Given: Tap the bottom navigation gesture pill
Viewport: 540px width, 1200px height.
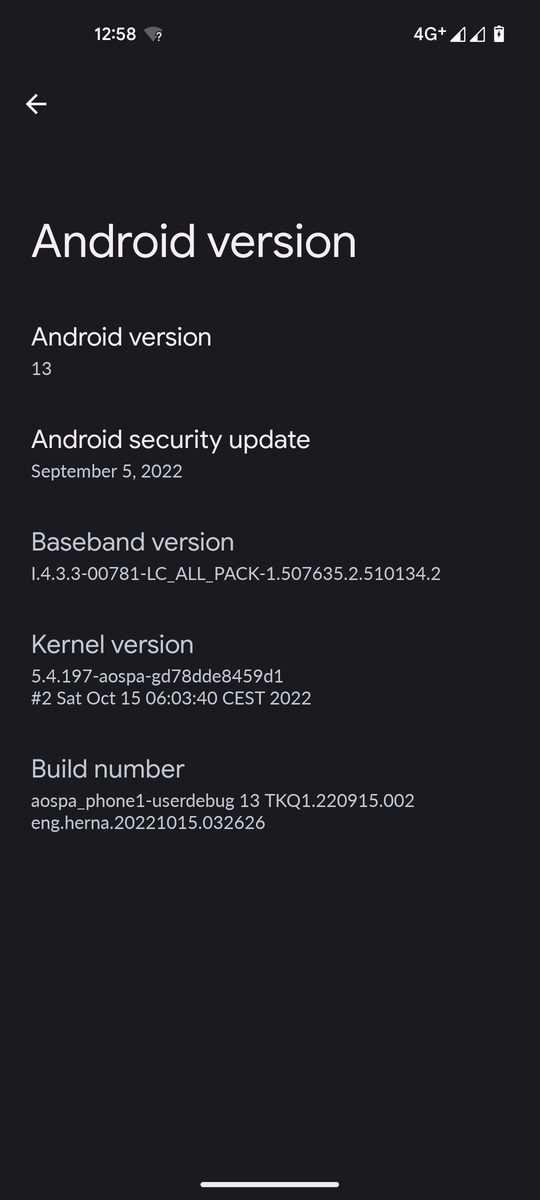Looking at the screenshot, I should (x=270, y=1185).
